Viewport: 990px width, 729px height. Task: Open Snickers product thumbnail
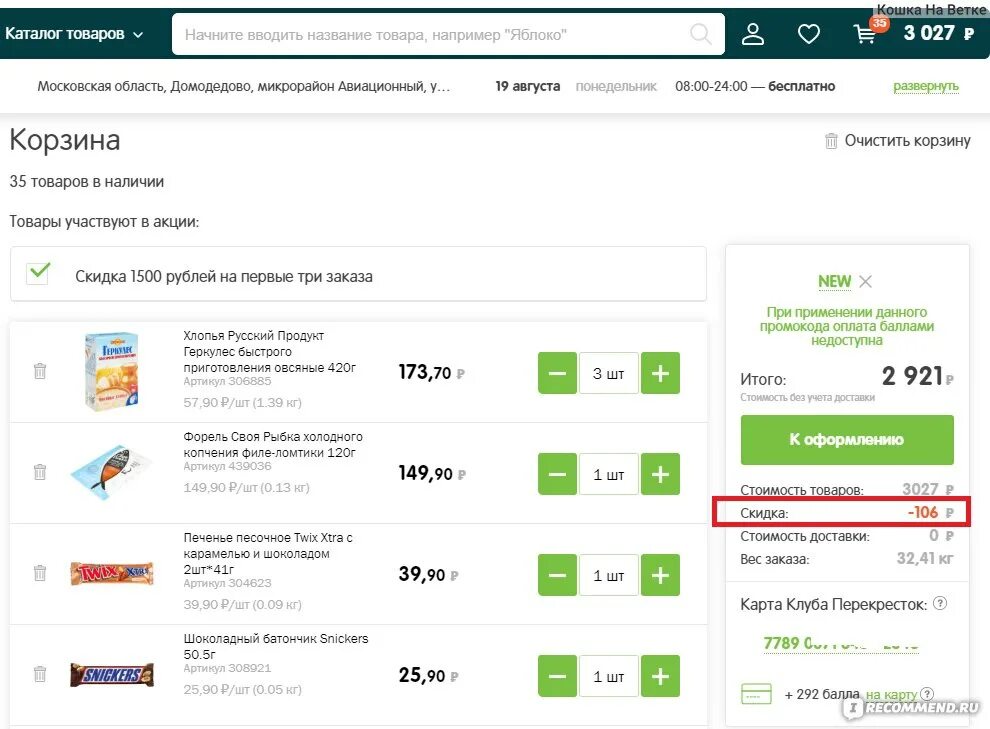[x=112, y=675]
